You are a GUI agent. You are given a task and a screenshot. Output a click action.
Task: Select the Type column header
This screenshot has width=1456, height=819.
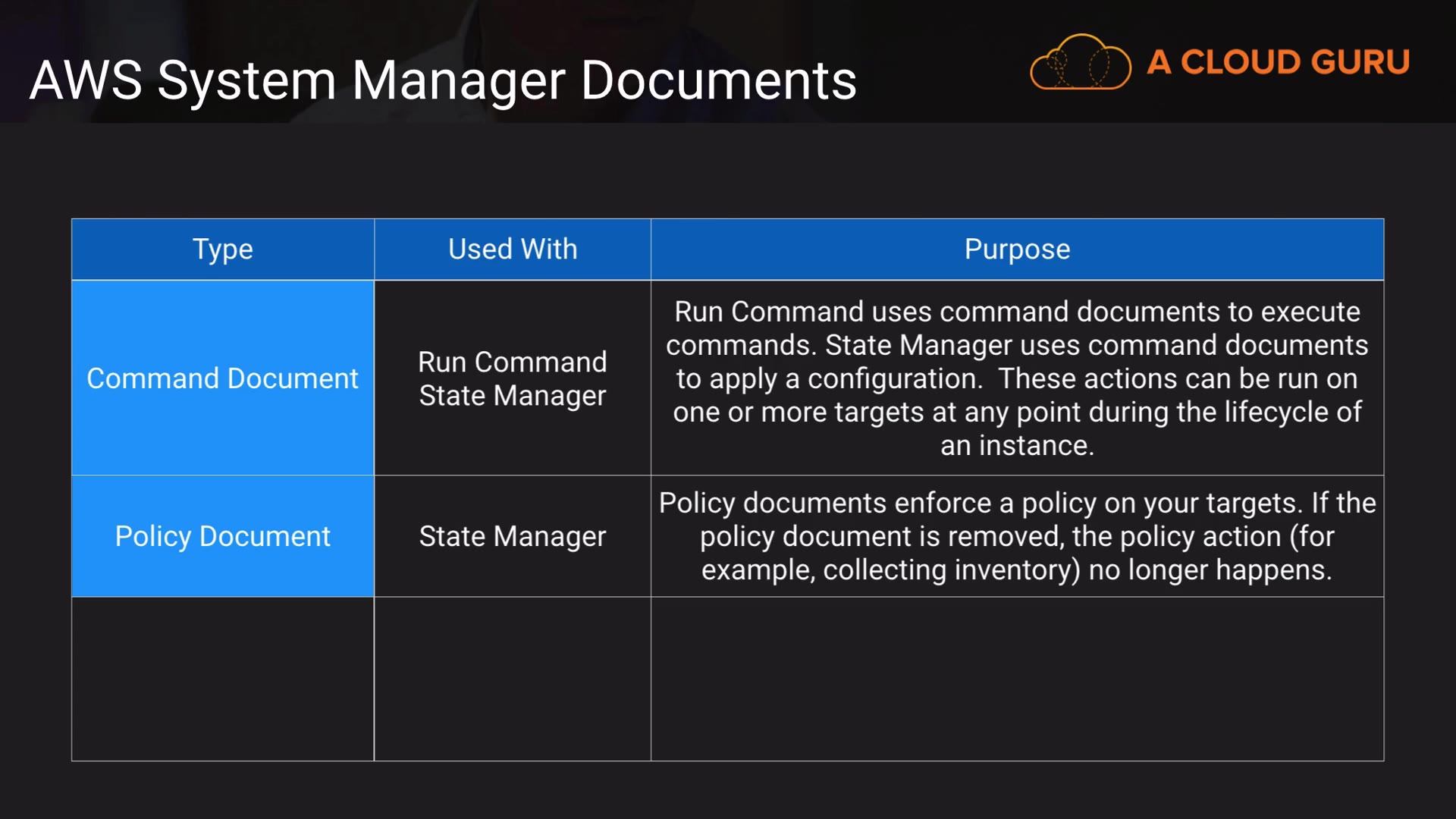coord(222,249)
